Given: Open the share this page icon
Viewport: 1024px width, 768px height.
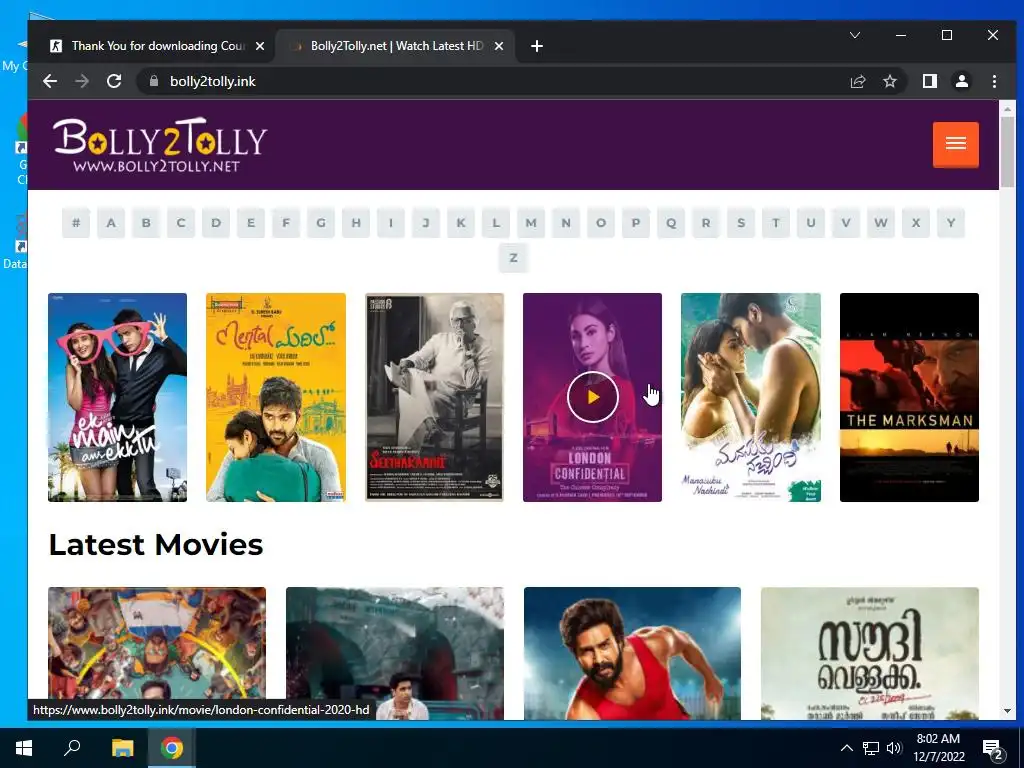Looking at the screenshot, I should (857, 81).
